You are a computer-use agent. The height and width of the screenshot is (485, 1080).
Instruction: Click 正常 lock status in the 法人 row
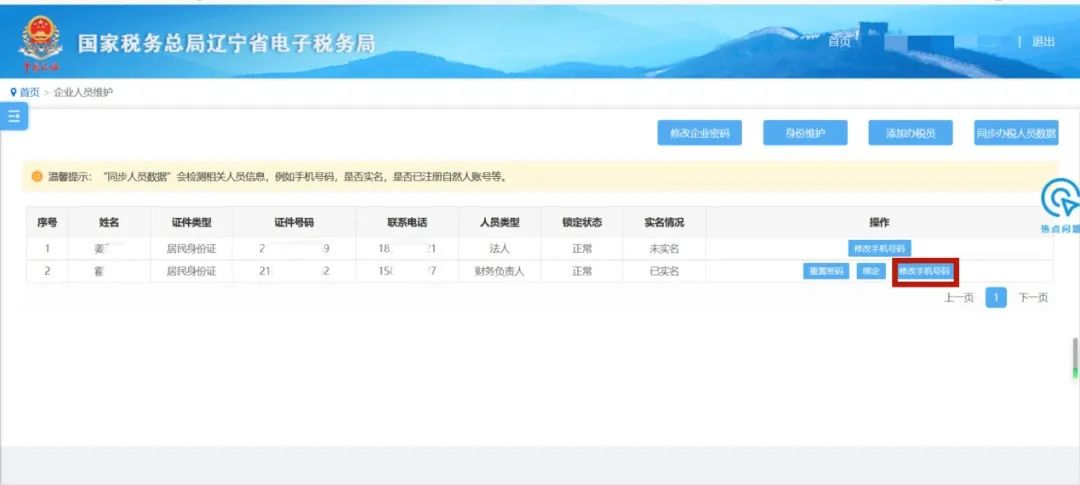click(582, 249)
